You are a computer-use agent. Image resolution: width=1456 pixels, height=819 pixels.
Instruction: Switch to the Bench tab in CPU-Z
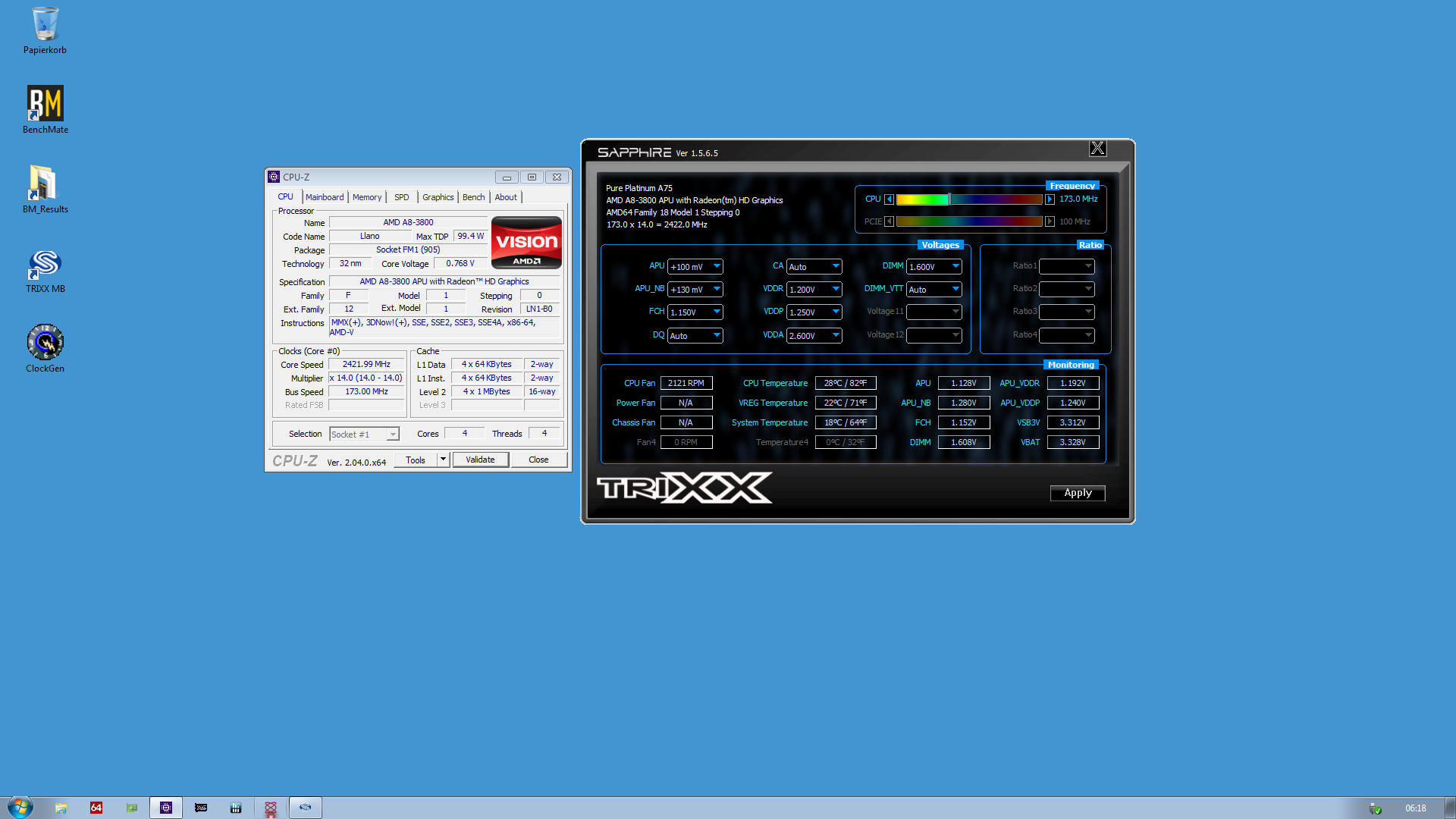474,197
